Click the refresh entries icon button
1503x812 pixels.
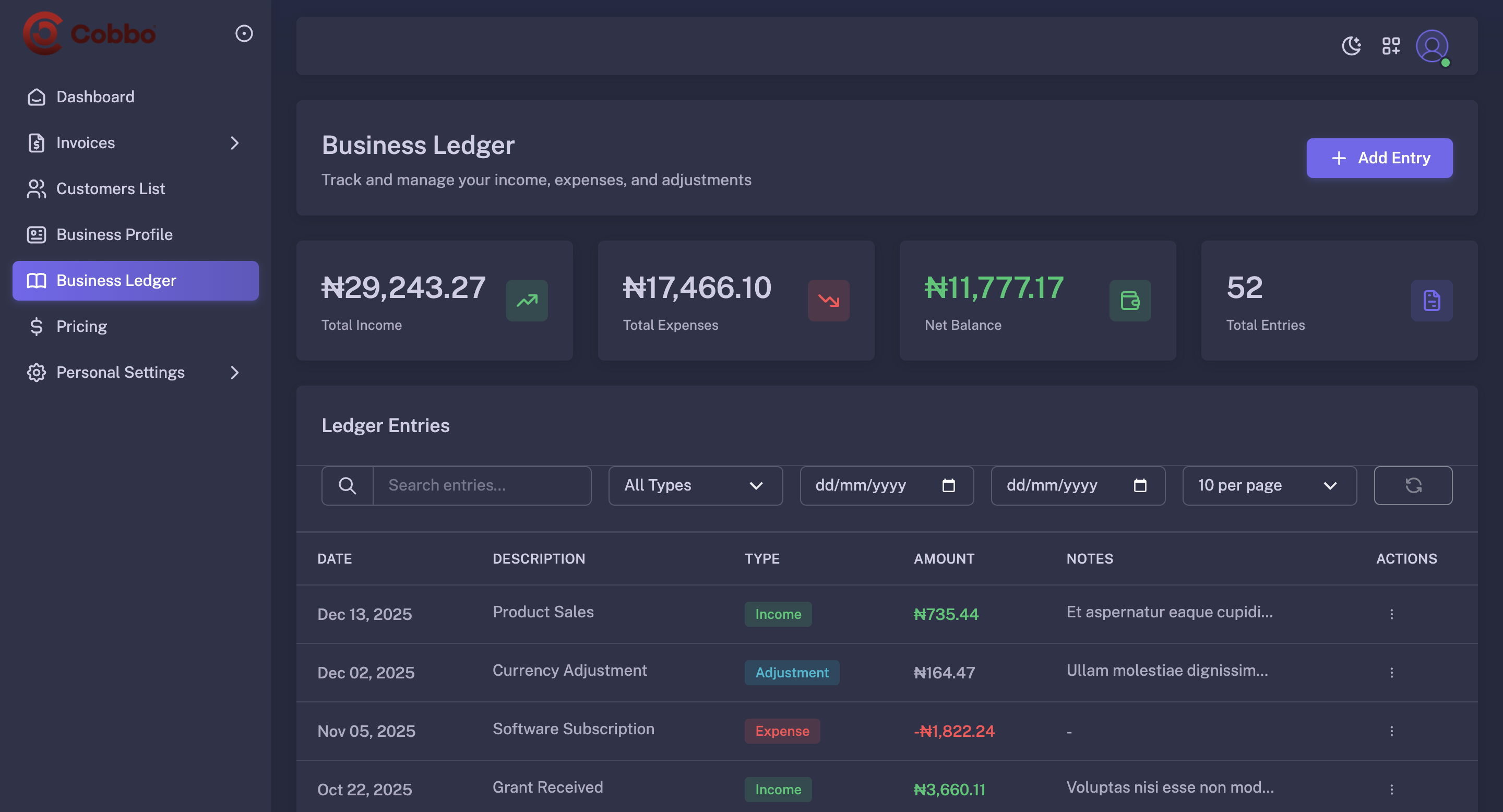[x=1413, y=485]
